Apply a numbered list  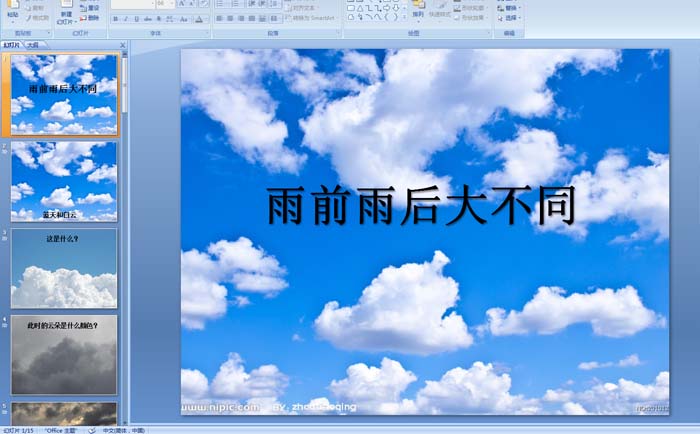pyautogui.click(x=235, y=4)
